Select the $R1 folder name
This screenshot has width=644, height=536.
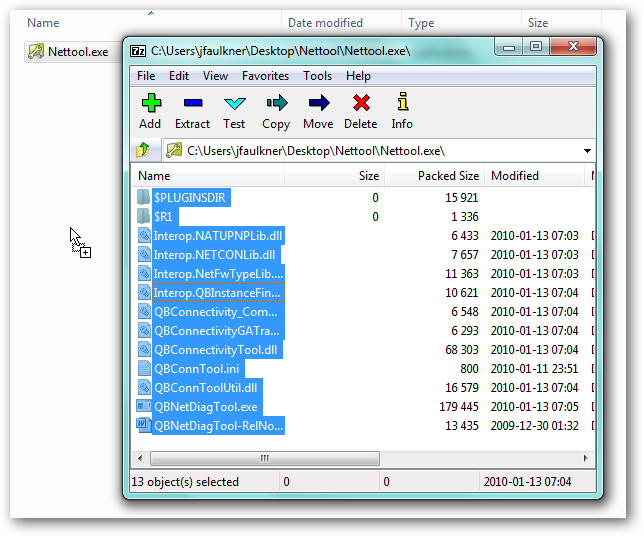(165, 216)
